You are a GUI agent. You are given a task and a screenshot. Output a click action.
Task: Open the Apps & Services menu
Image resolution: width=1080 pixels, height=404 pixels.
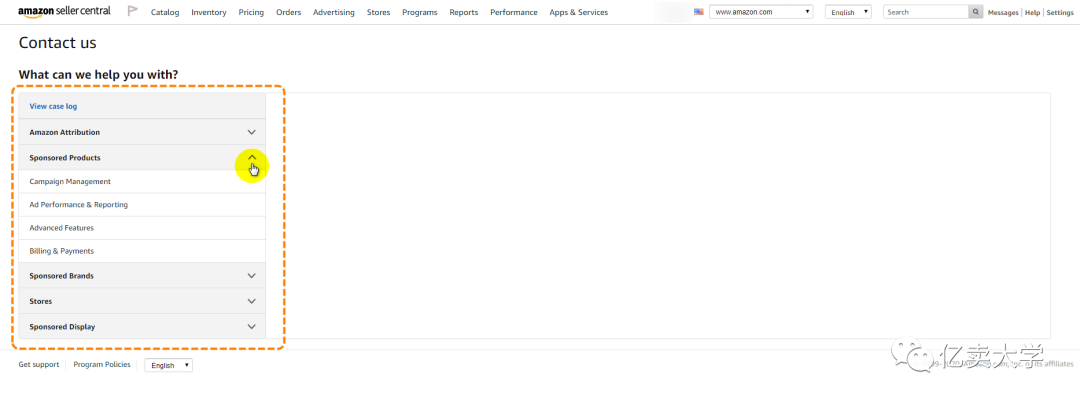click(579, 12)
